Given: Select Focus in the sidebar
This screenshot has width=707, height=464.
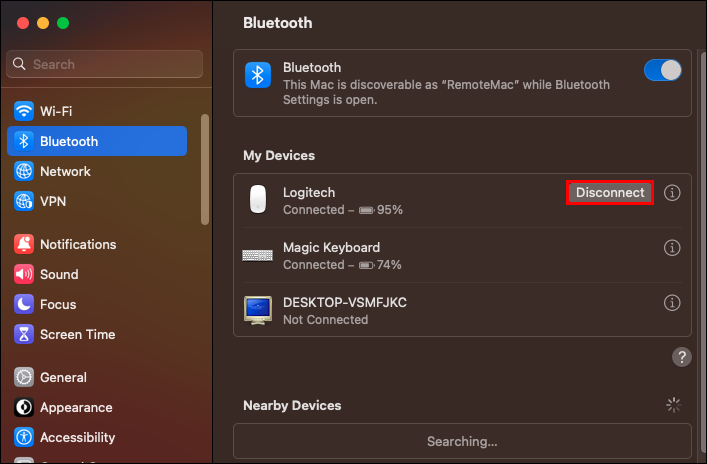Looking at the screenshot, I should point(58,304).
